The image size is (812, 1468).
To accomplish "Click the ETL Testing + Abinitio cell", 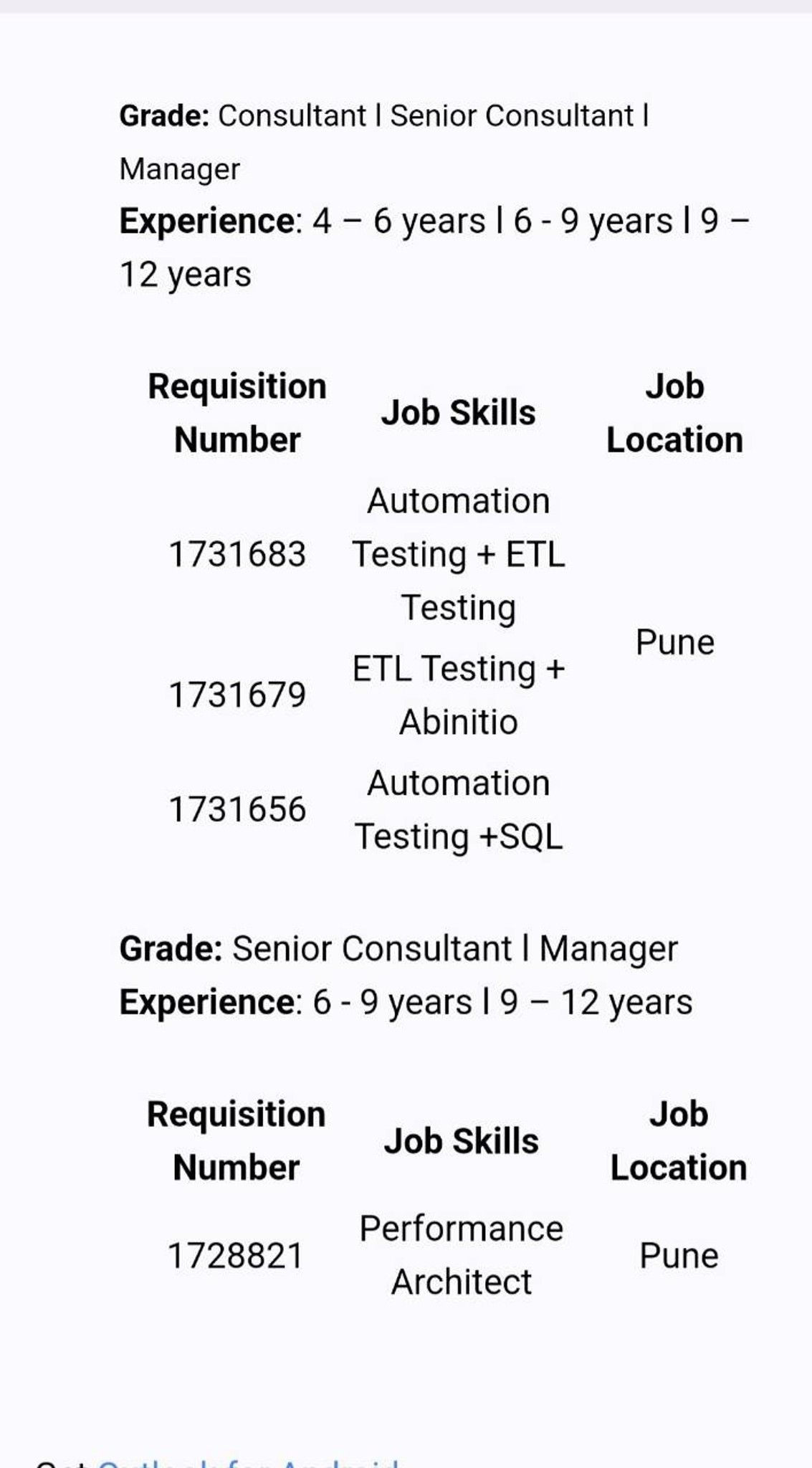I will (x=459, y=695).
